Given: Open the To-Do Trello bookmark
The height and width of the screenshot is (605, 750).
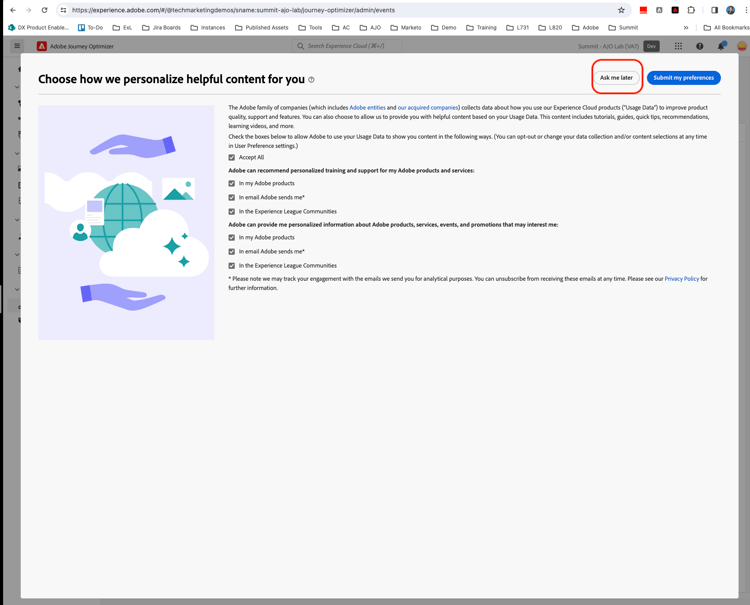Looking at the screenshot, I should (x=90, y=28).
